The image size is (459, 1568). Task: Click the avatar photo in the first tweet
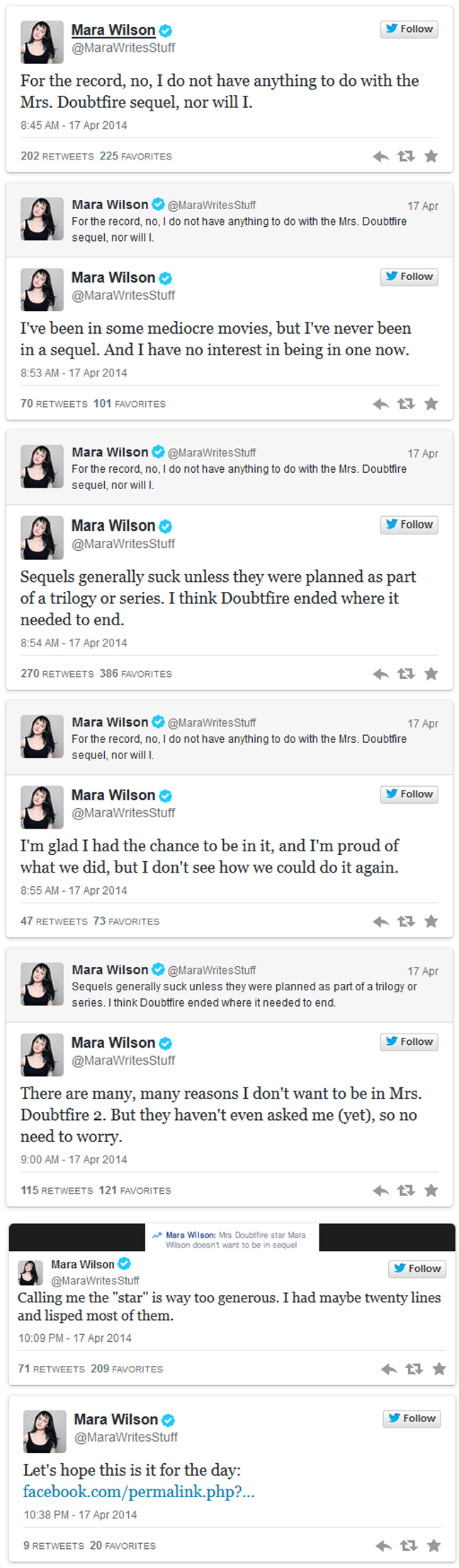(x=42, y=43)
